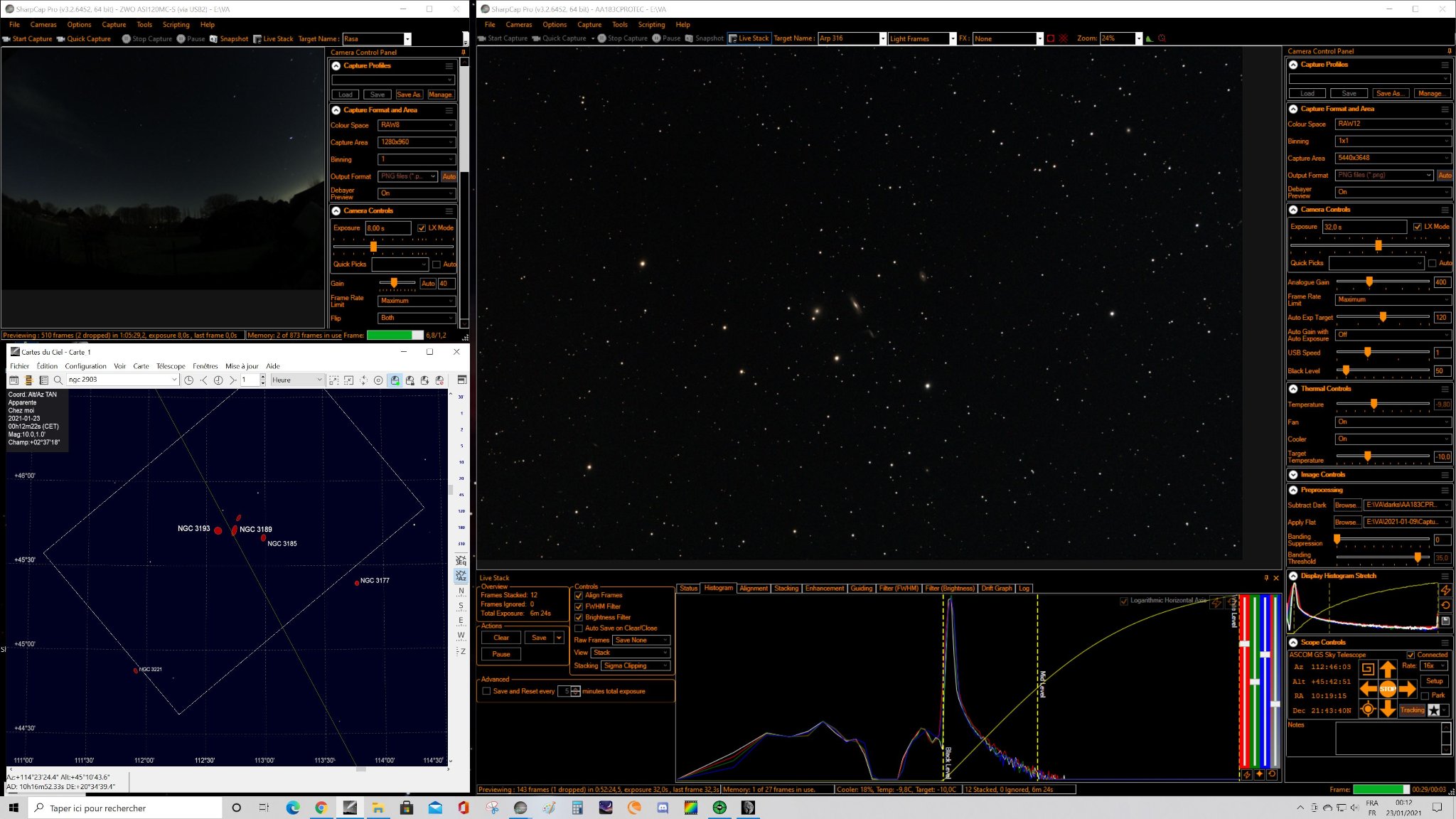Click the lightning auto-stretch icon in Display Histogram Stretch
Viewport: 1456px width, 819px height.
point(1445,591)
